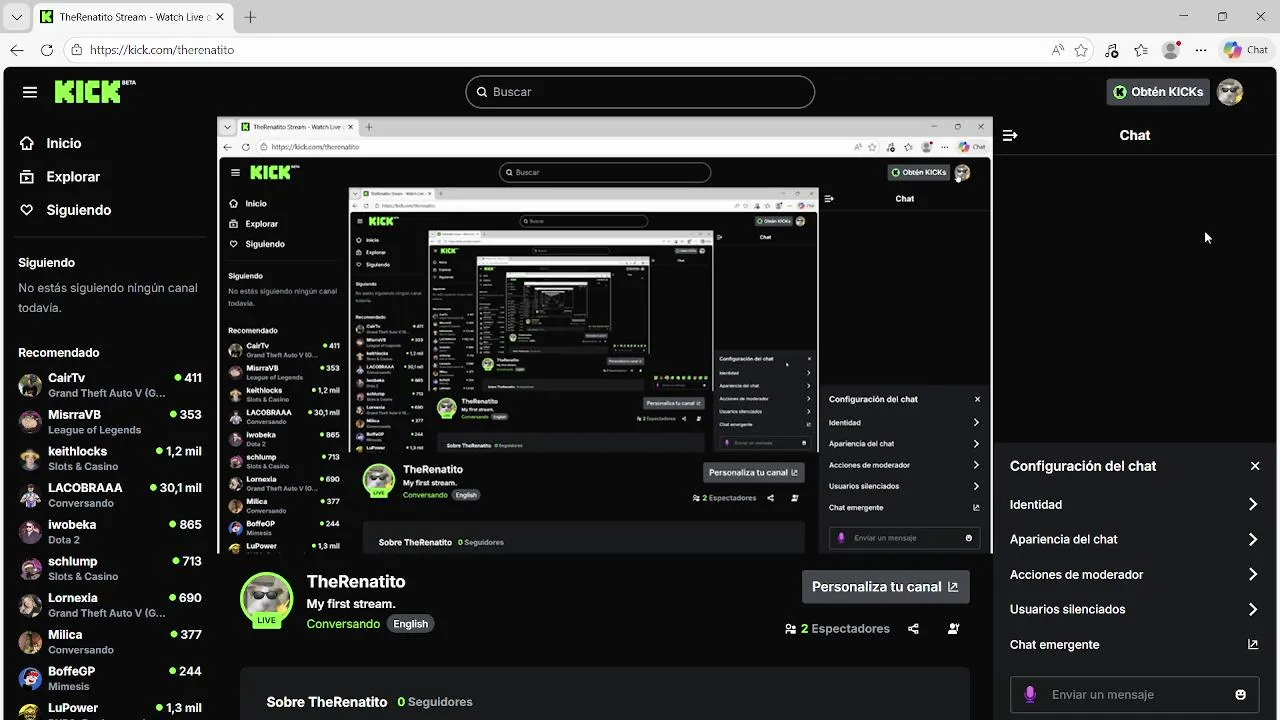Viewport: 1280px width, 720px height.
Task: Expand Acciones de moderador setting
Action: click(1134, 574)
